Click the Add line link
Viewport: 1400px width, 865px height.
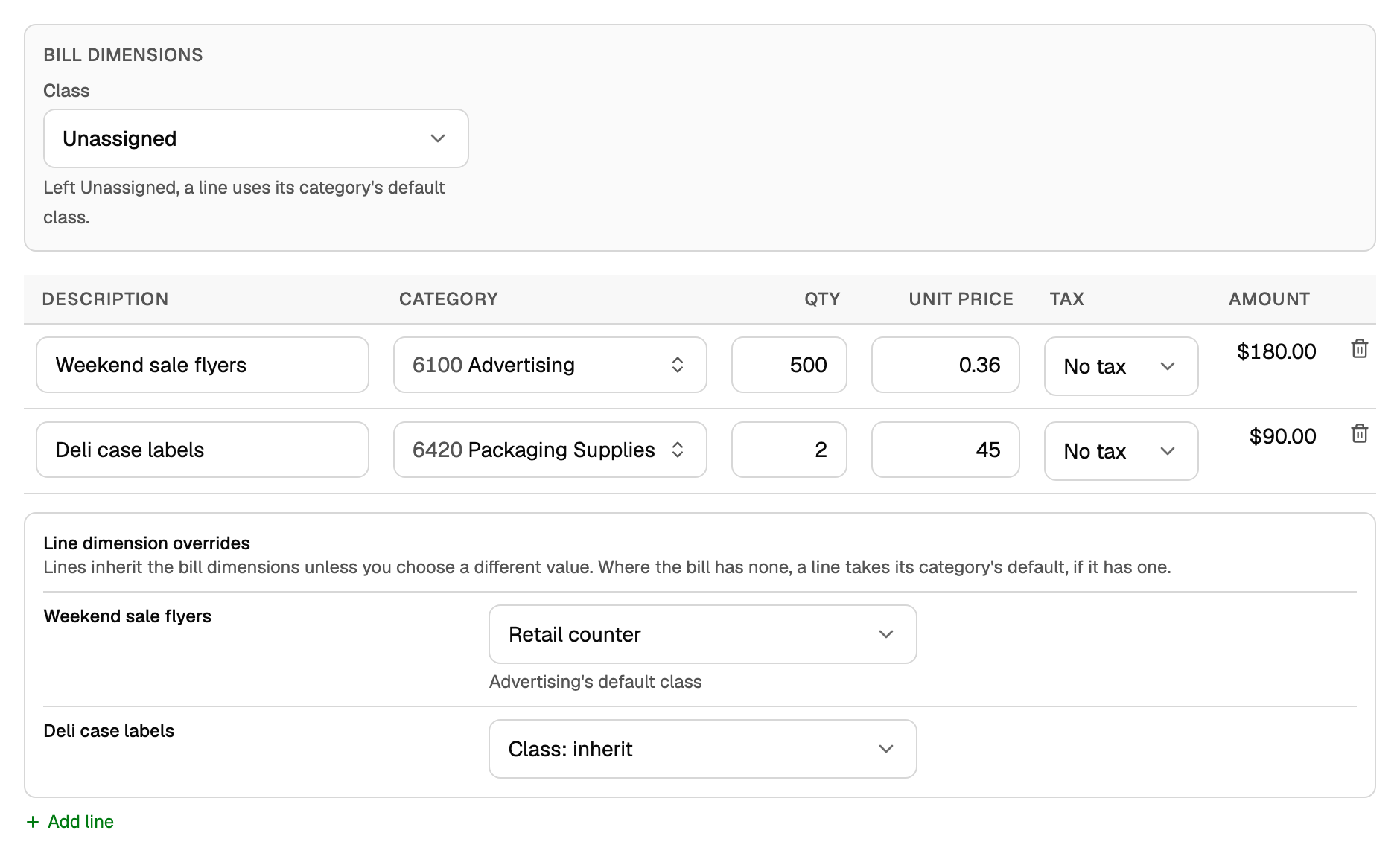(x=70, y=822)
